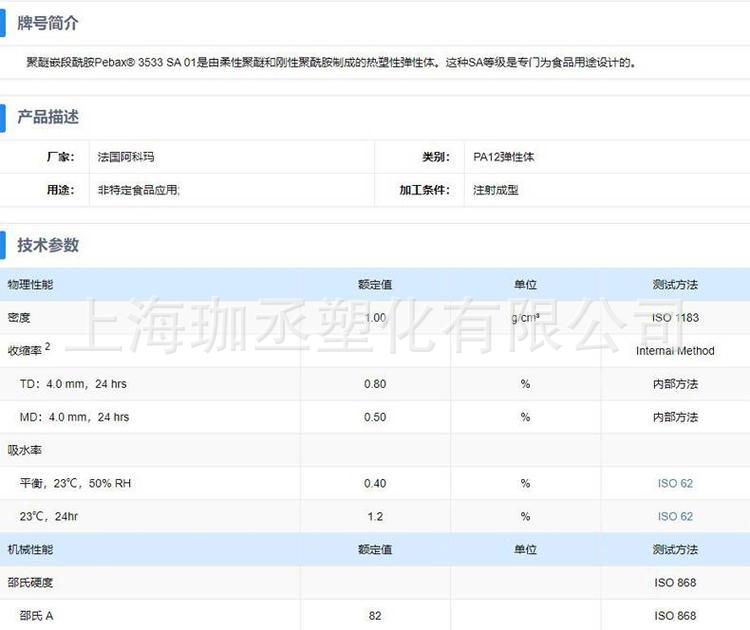The width and height of the screenshot is (750, 630).
Task: Click the g/cm³ unit cell
Action: [x=525, y=318]
